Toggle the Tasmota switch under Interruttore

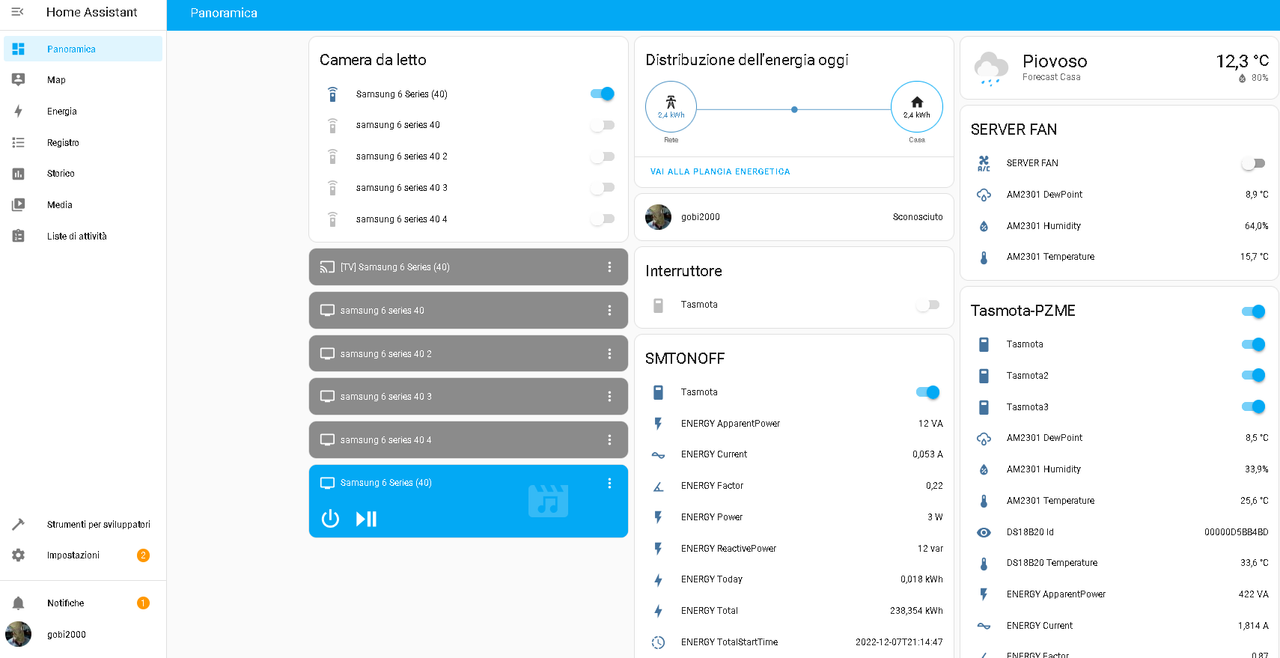(928, 305)
